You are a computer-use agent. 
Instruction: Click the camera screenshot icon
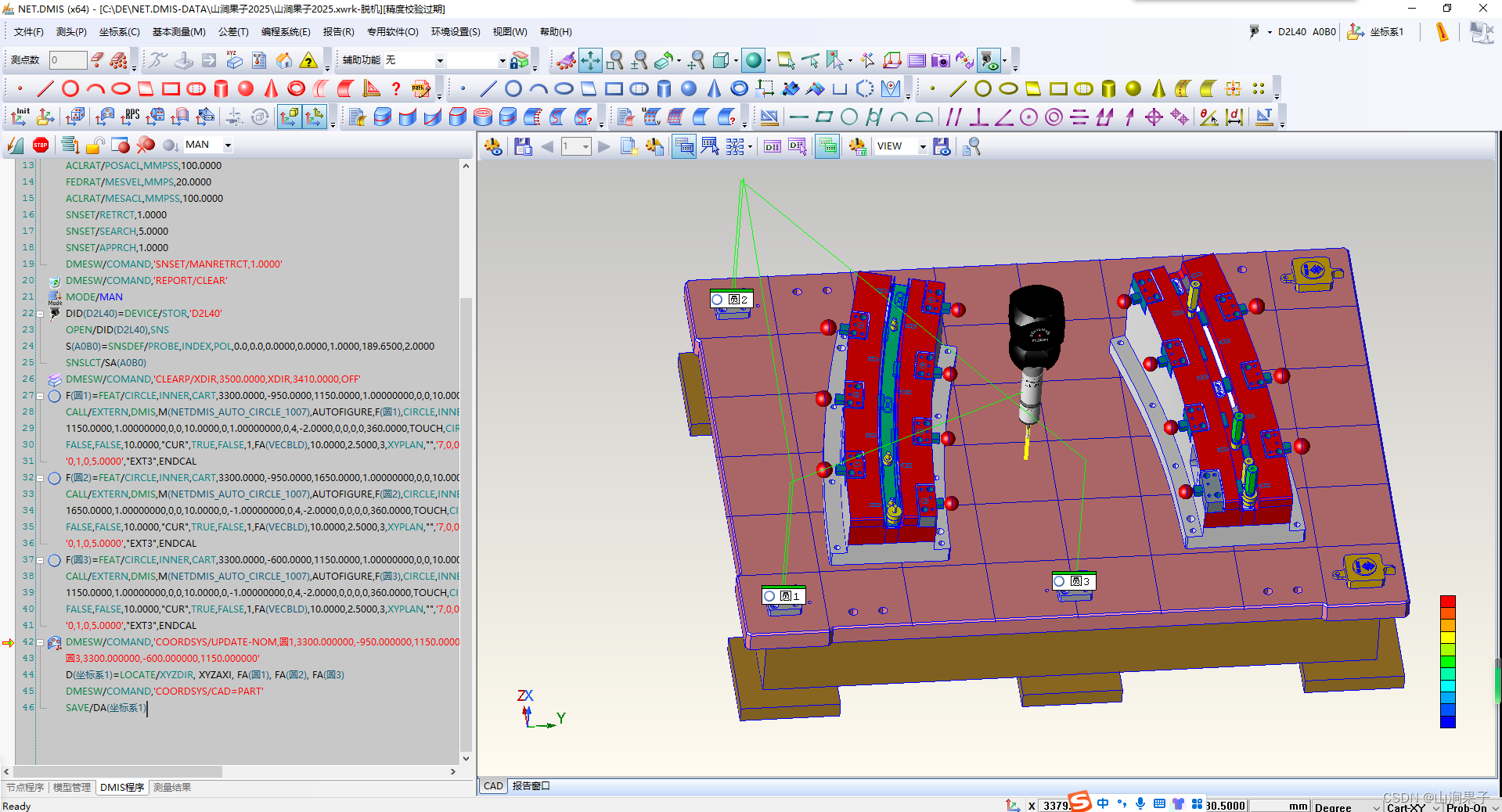pos(940,60)
